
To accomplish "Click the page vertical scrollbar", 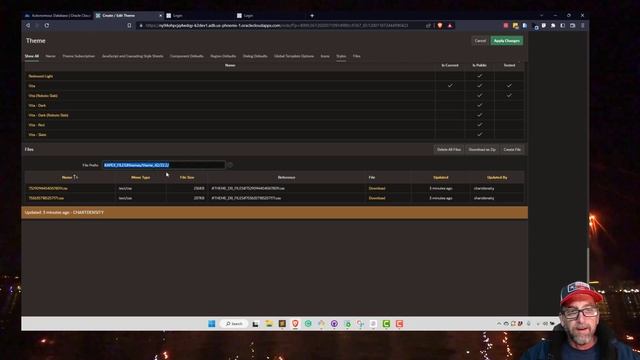I will click(x=588, y=265).
